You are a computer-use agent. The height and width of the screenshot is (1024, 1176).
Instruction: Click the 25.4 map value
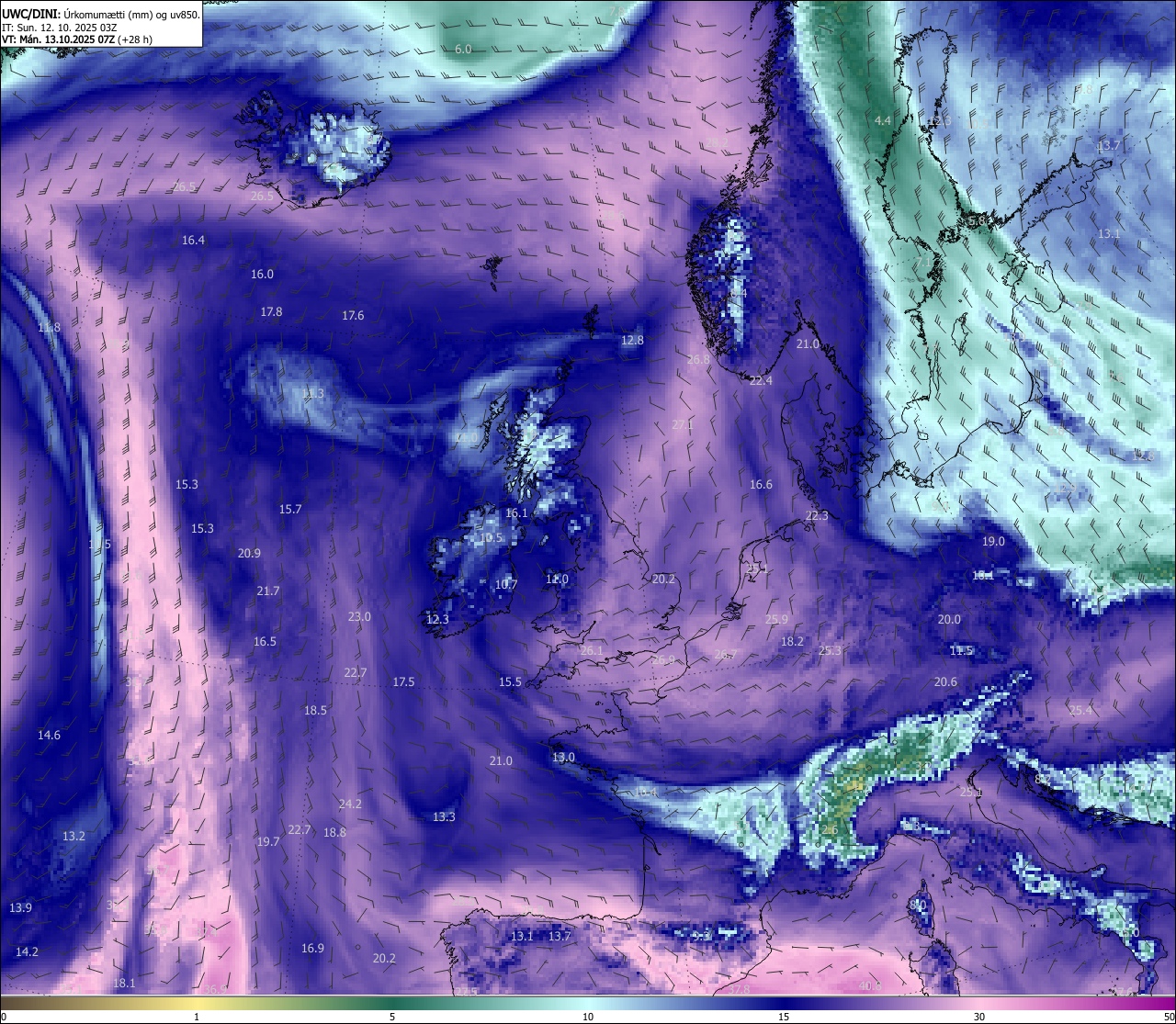[1080, 710]
